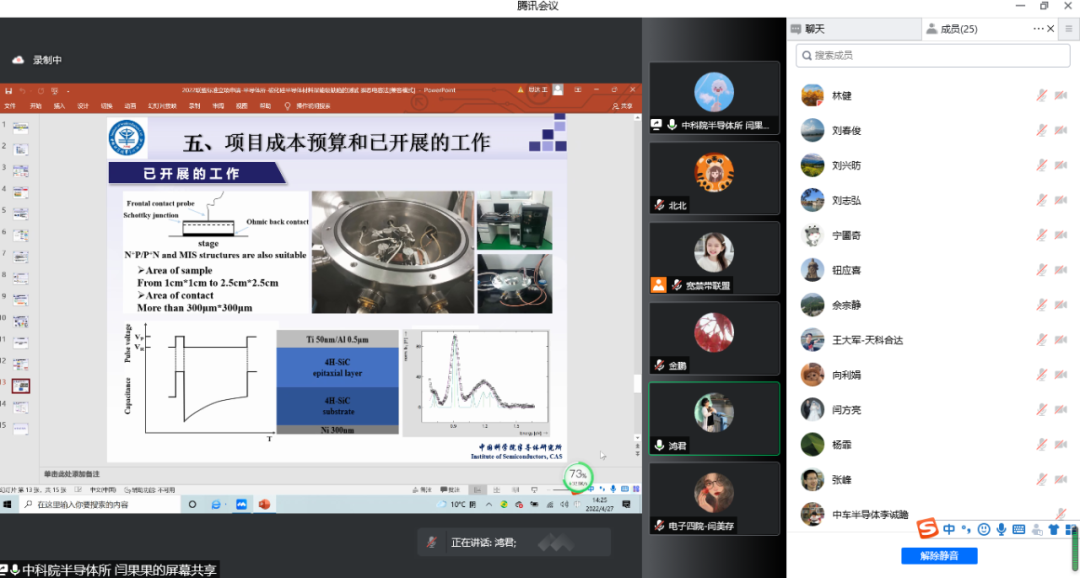Select member 闫方亮 in the list

tap(933, 410)
